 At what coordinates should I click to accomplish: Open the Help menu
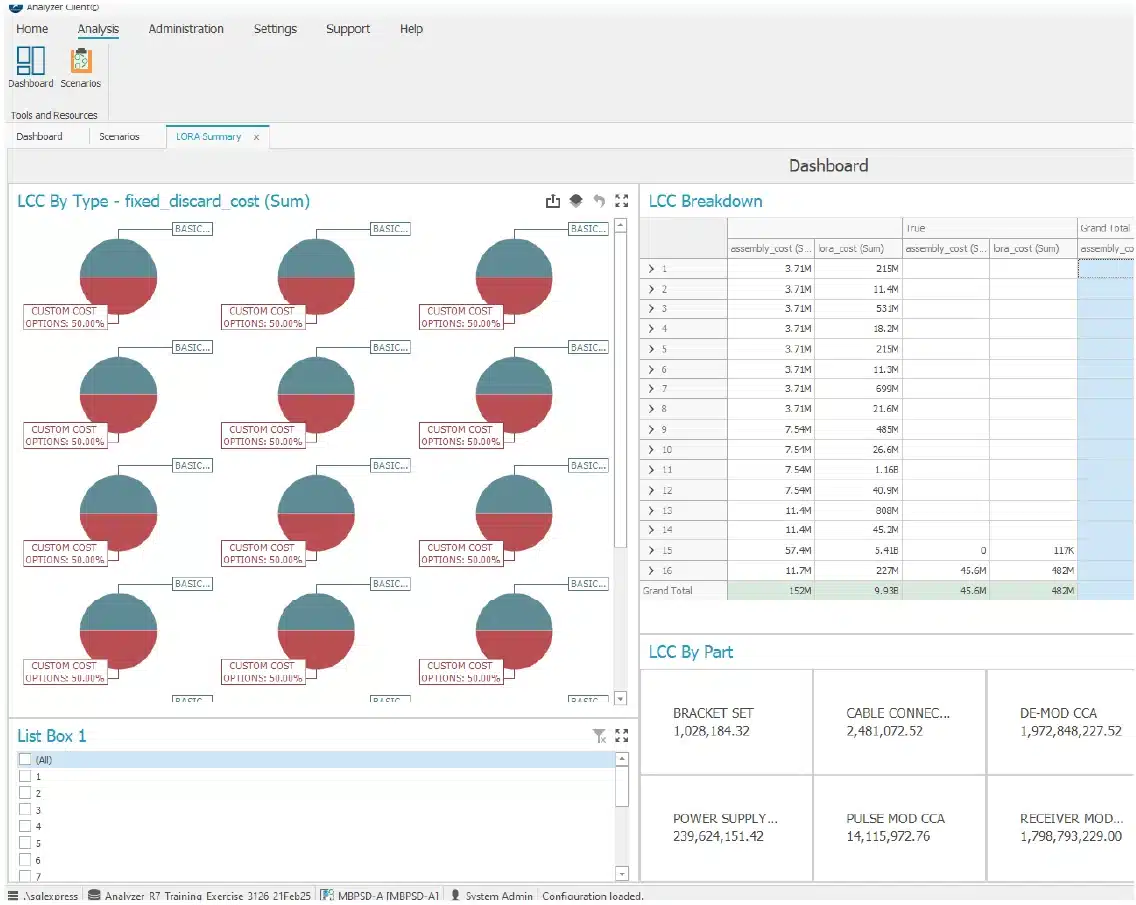[x=412, y=29]
